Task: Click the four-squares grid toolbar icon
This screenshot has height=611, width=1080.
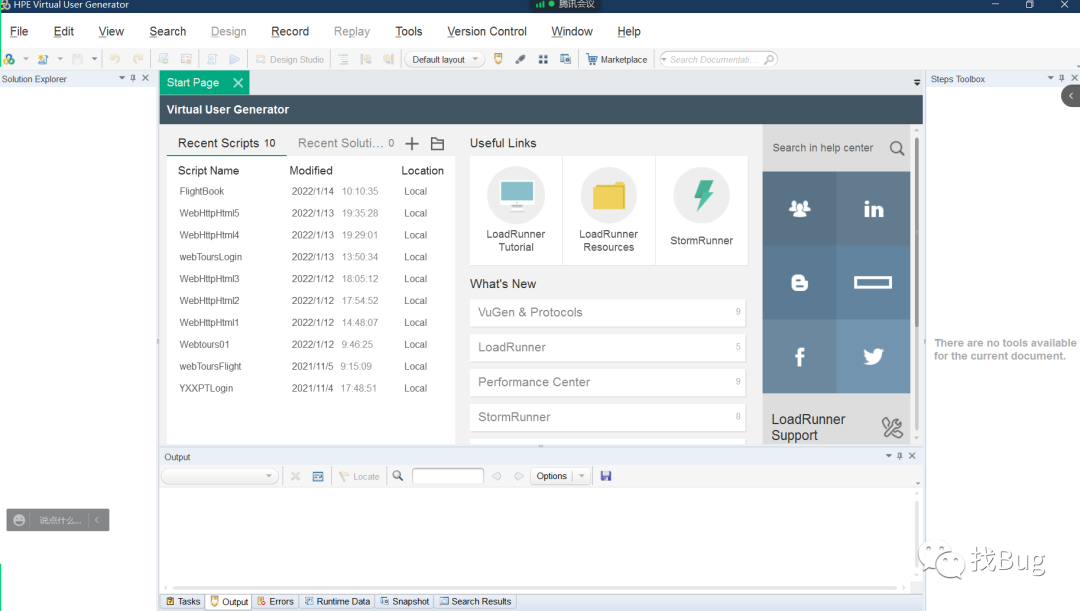Action: click(543, 59)
